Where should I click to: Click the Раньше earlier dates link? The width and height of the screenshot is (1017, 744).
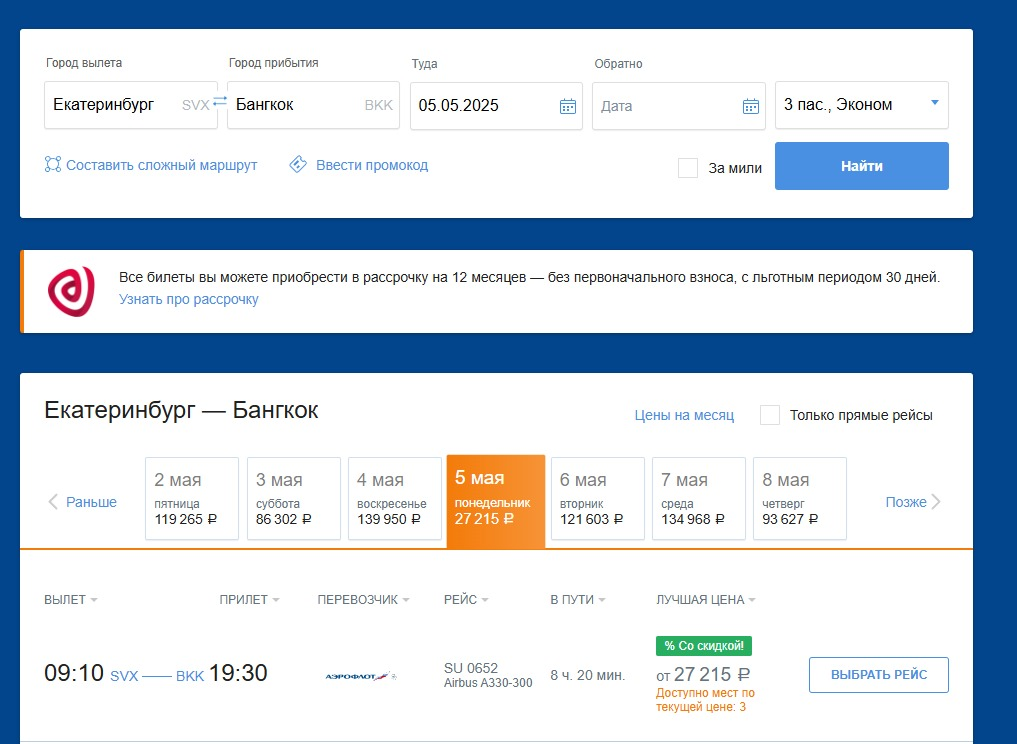coord(91,502)
